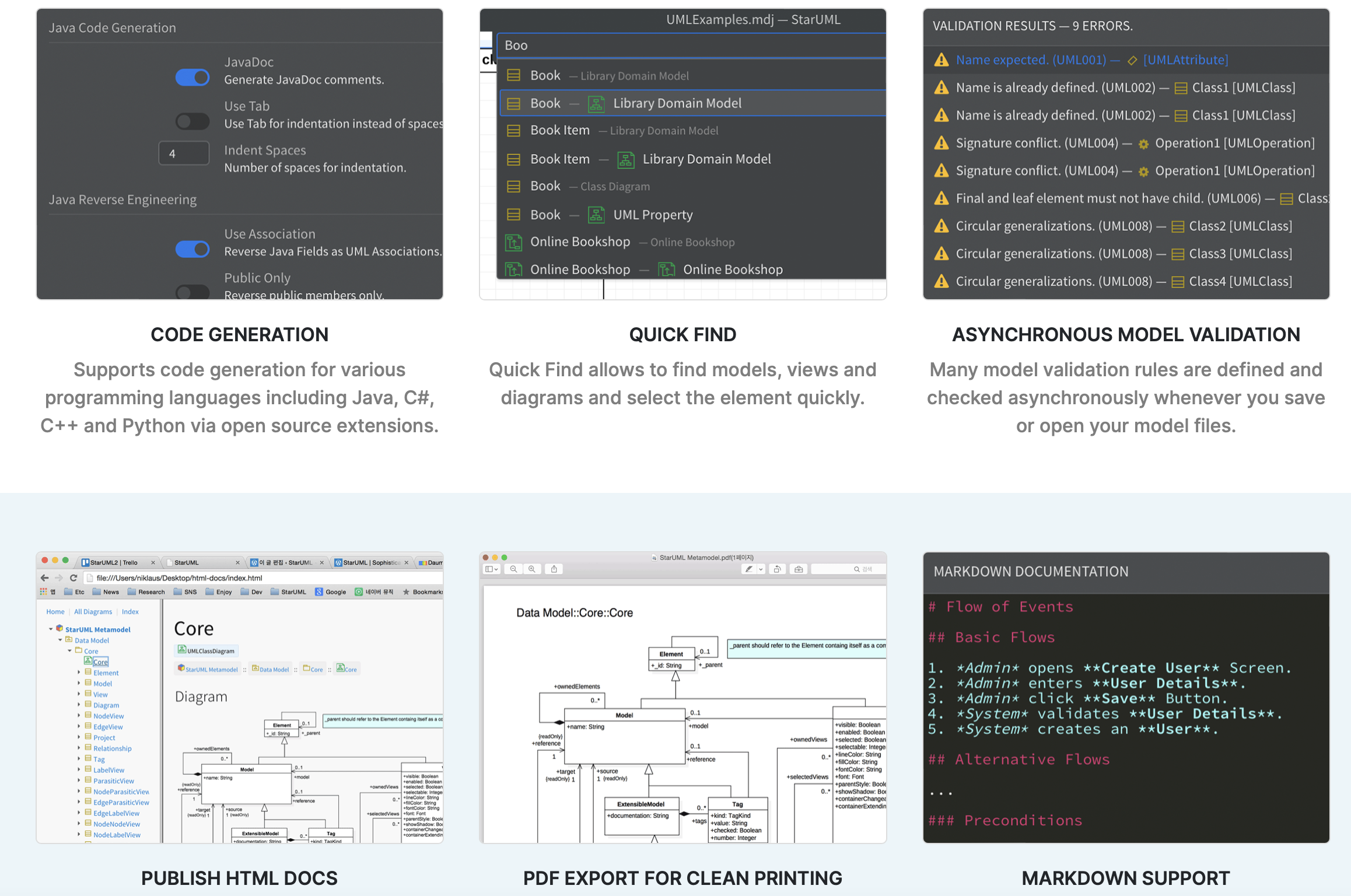Collapse the StarUML Metamodel tree node
Image resolution: width=1351 pixels, height=896 pixels.
pos(51,629)
